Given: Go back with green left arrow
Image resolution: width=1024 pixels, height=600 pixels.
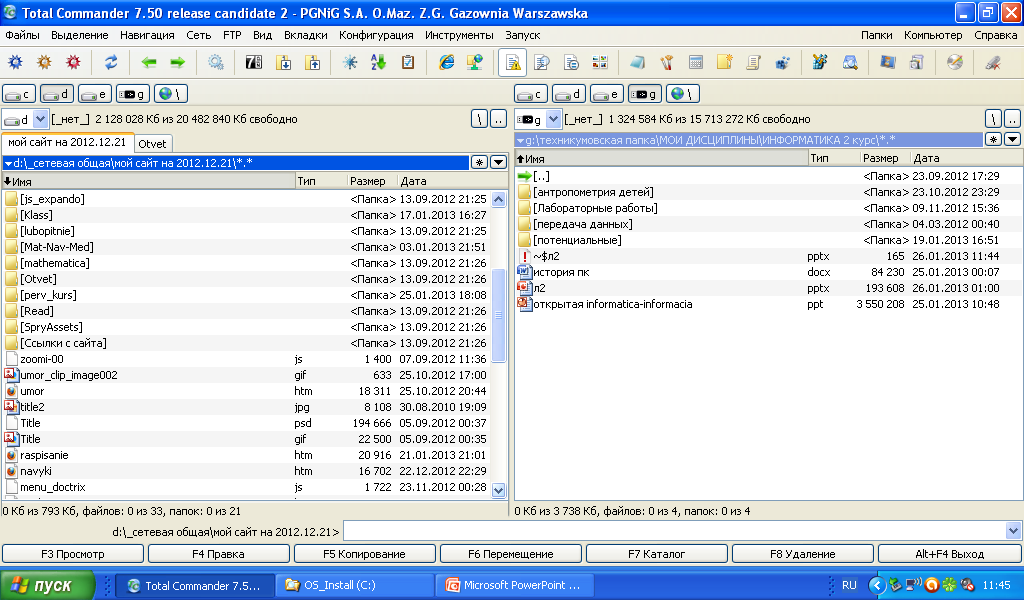Looking at the screenshot, I should [149, 63].
